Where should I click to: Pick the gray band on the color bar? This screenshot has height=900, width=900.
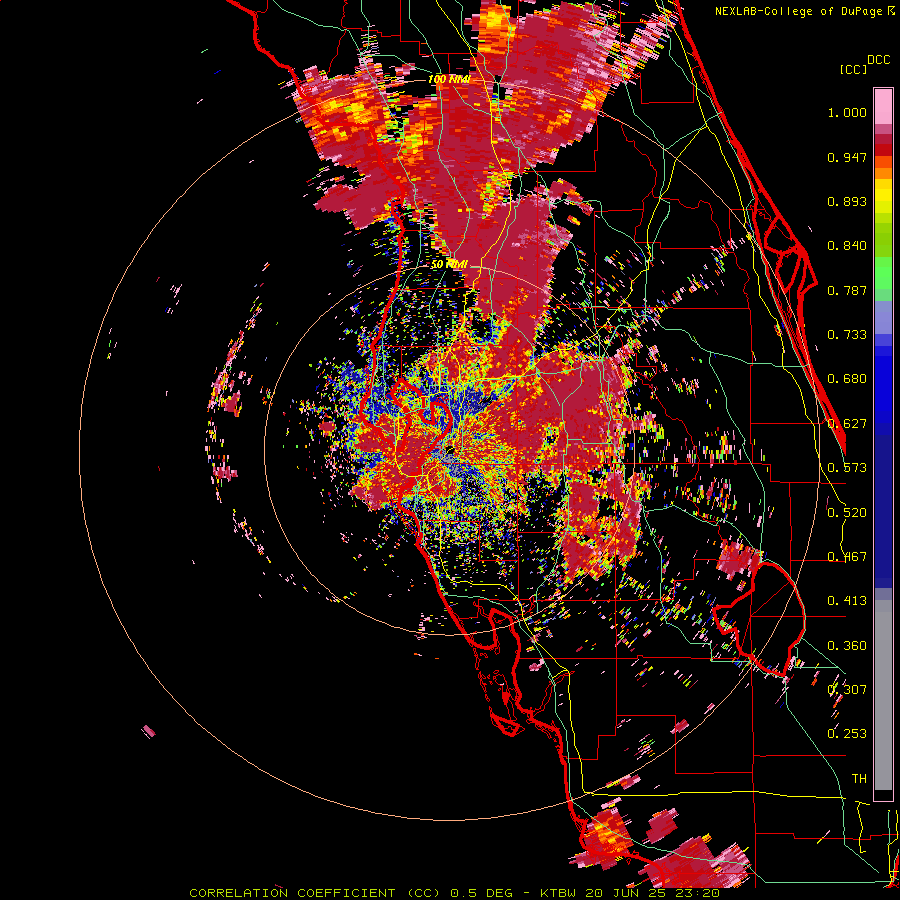(x=883, y=695)
